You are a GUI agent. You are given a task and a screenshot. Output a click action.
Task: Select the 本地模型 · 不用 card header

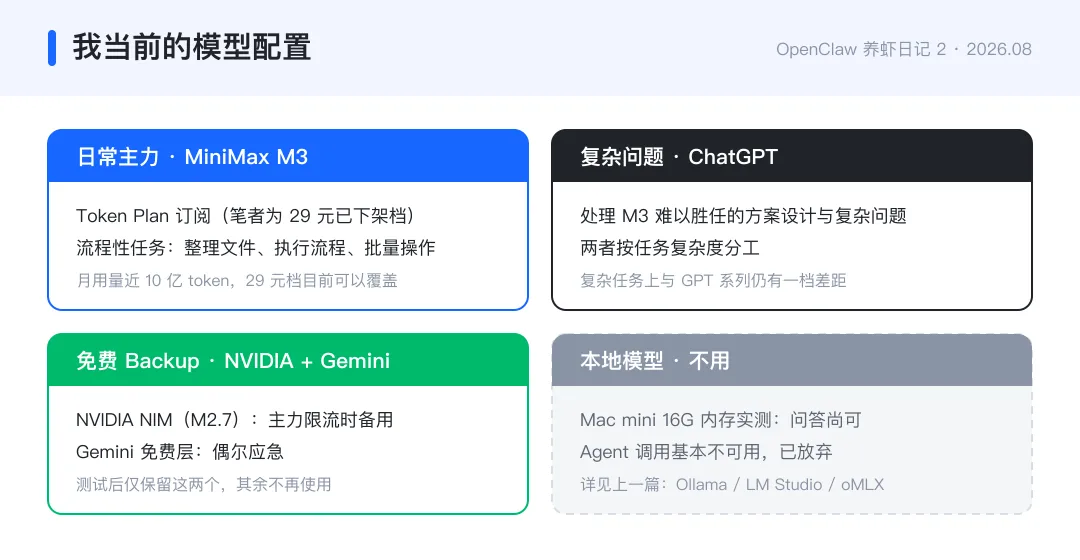(x=792, y=360)
